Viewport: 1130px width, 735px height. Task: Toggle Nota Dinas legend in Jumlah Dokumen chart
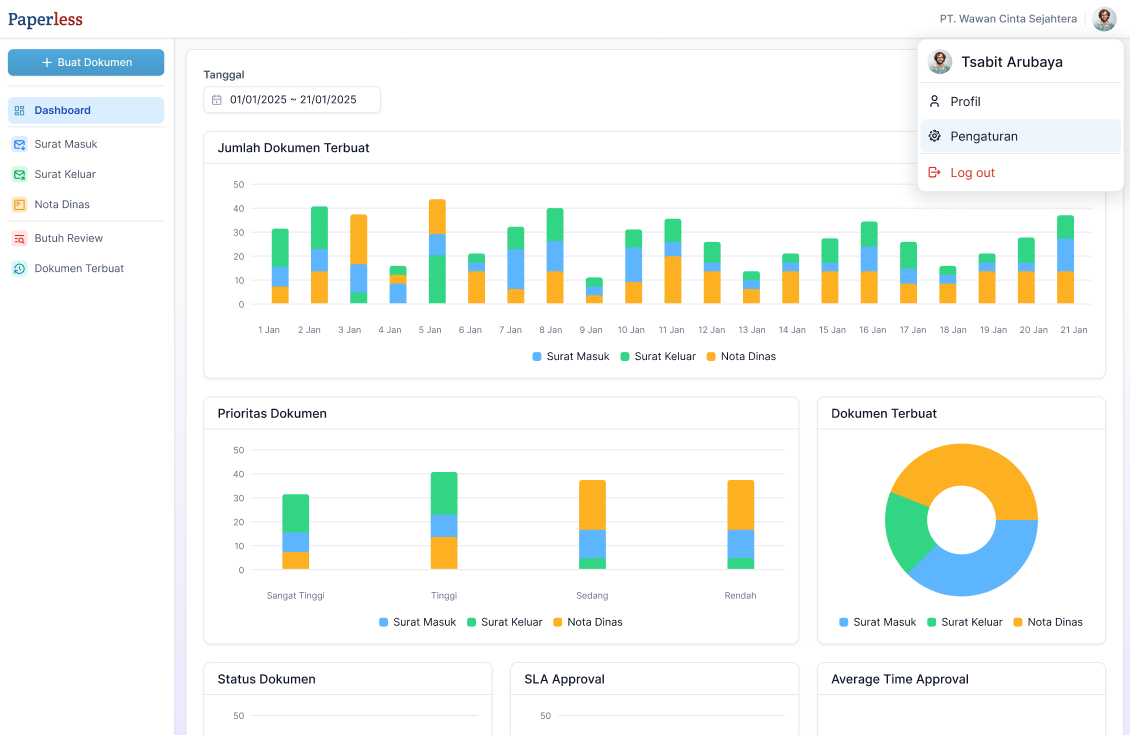tap(741, 357)
